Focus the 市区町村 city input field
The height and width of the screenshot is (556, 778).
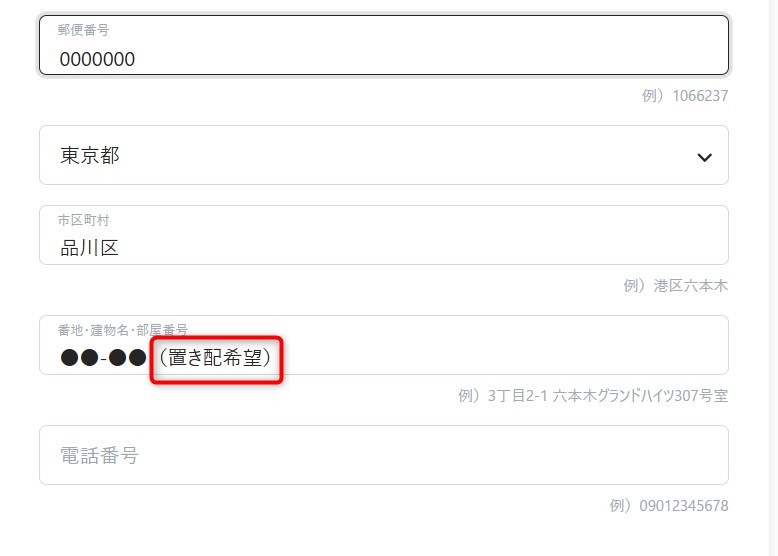[x=384, y=235]
